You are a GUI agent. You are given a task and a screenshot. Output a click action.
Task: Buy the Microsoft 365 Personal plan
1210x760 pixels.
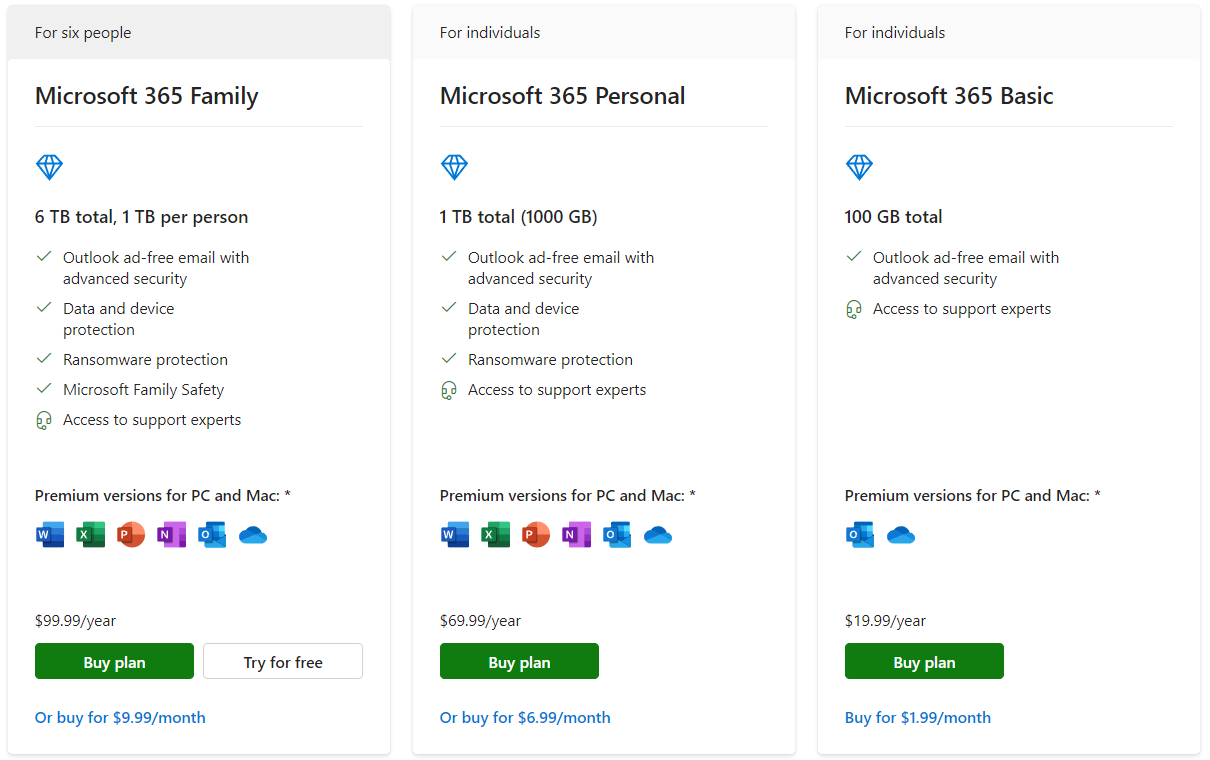tap(519, 662)
